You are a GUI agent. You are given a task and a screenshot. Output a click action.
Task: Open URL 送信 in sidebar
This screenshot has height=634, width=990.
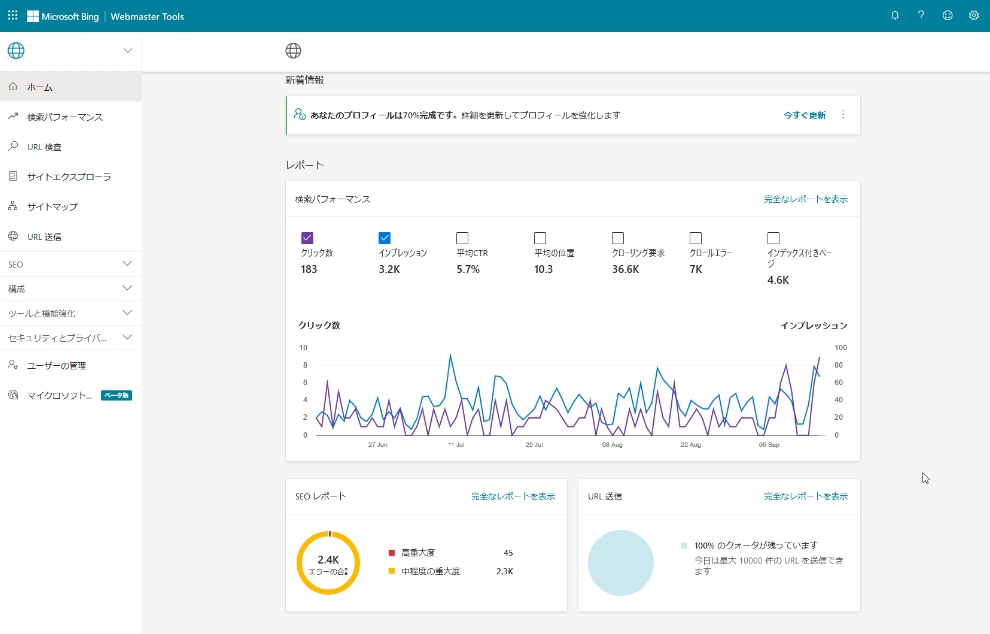[x=71, y=237]
